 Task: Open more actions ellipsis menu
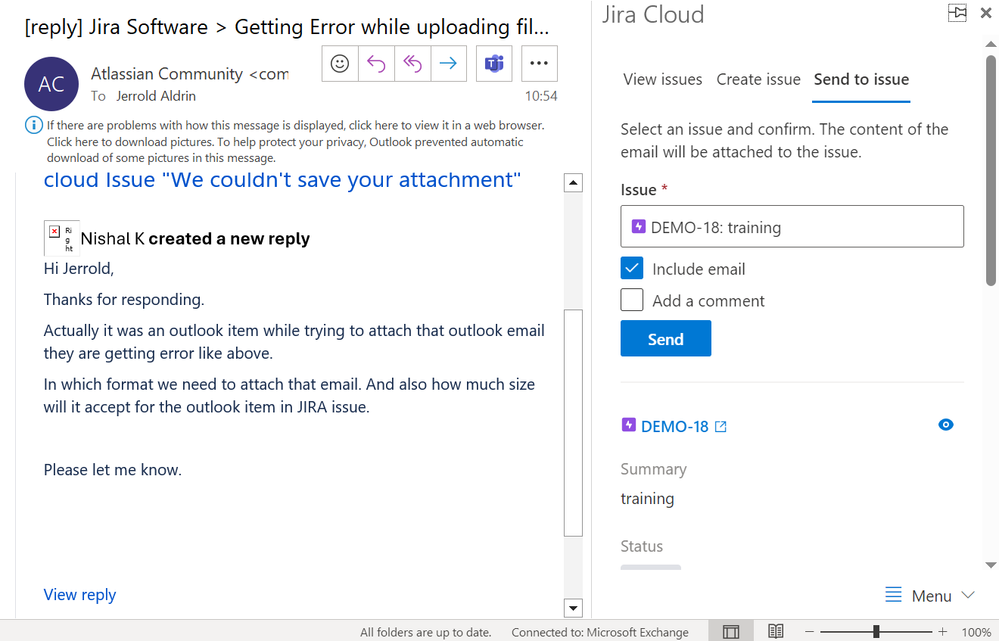(539, 64)
